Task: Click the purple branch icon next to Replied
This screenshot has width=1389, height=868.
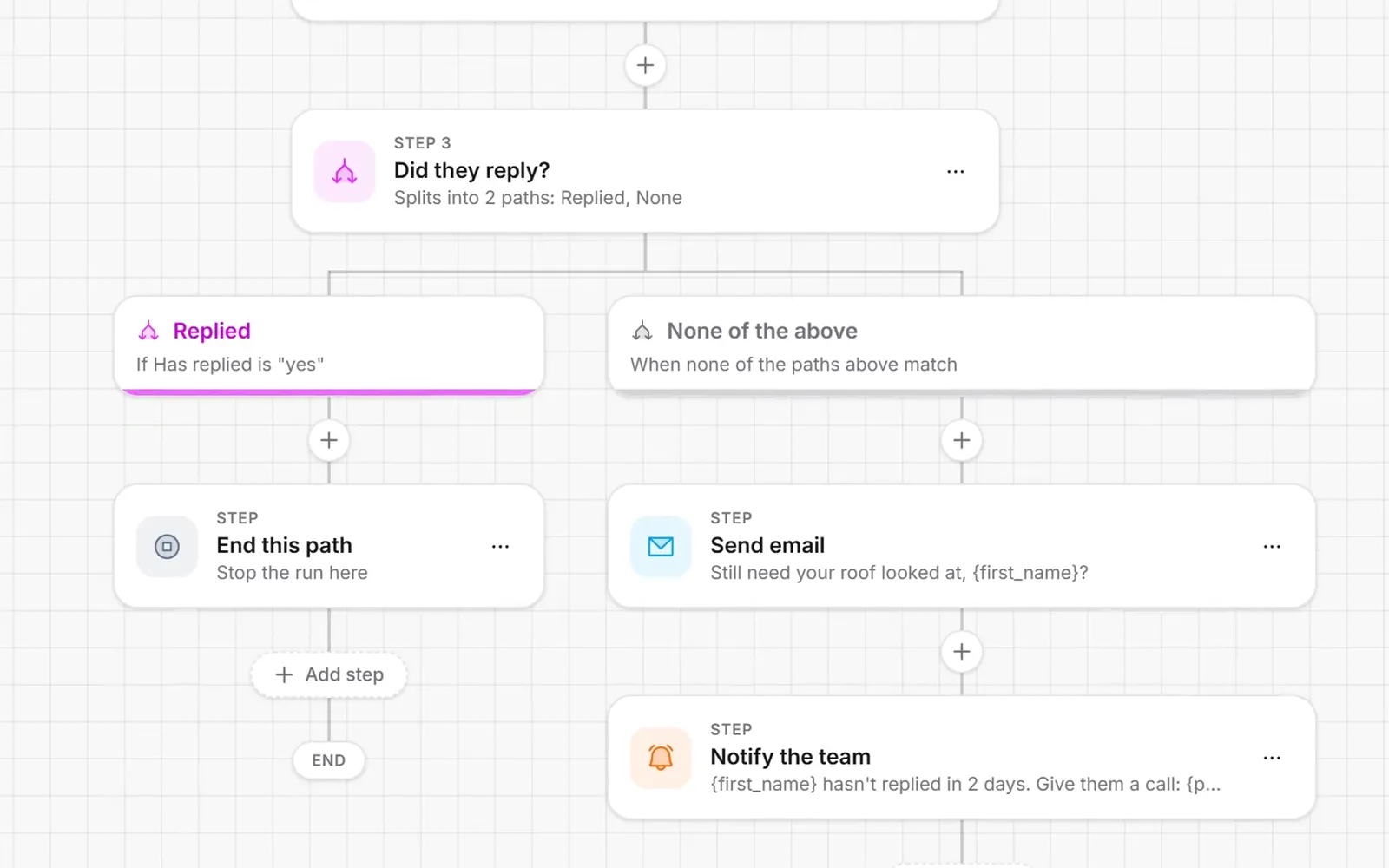Action: pyautogui.click(x=148, y=331)
